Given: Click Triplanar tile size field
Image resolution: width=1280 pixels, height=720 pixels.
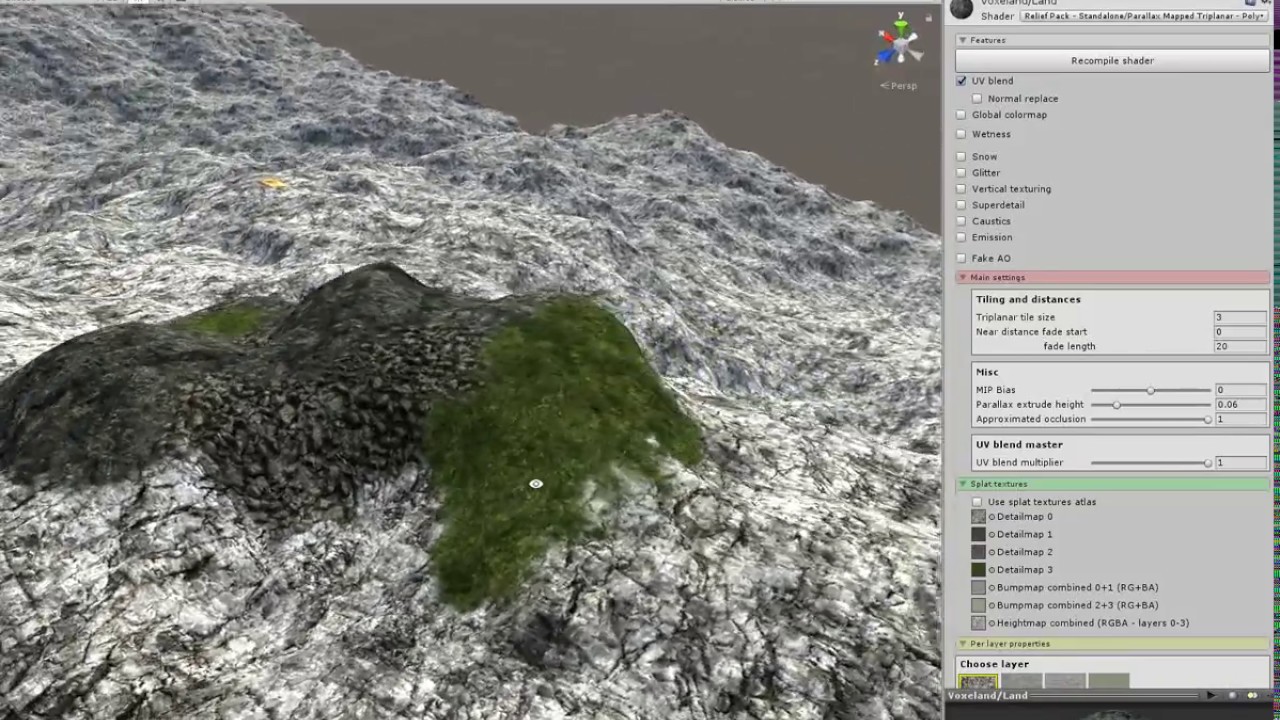Looking at the screenshot, I should coord(1240,317).
